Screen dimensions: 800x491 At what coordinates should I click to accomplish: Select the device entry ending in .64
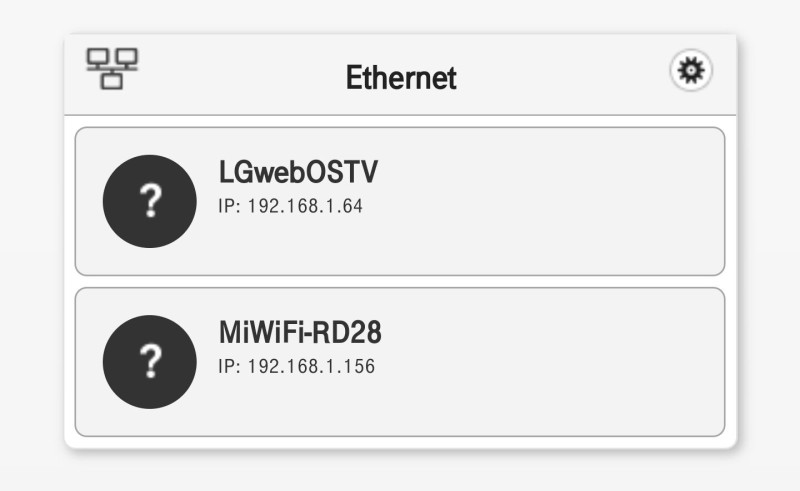click(x=400, y=201)
